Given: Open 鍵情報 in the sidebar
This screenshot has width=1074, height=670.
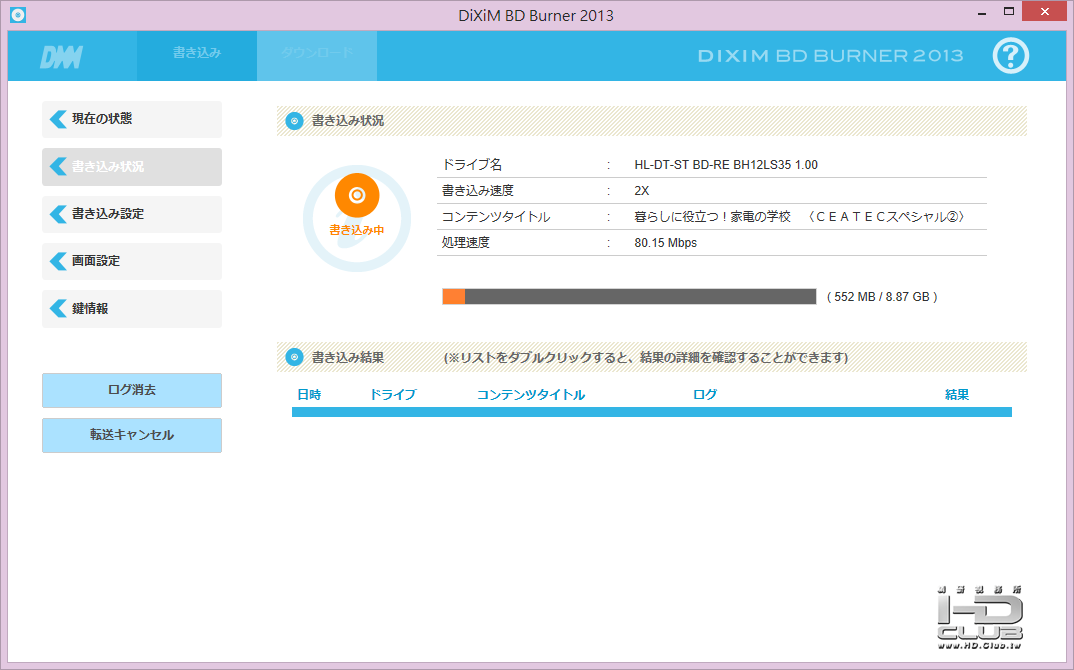Looking at the screenshot, I should pos(132,309).
